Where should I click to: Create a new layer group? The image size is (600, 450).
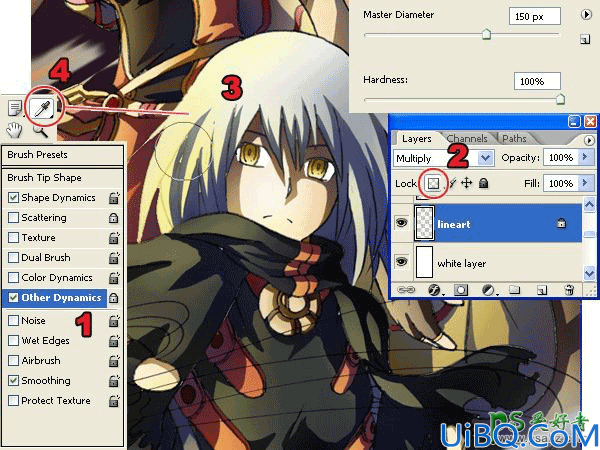(514, 290)
